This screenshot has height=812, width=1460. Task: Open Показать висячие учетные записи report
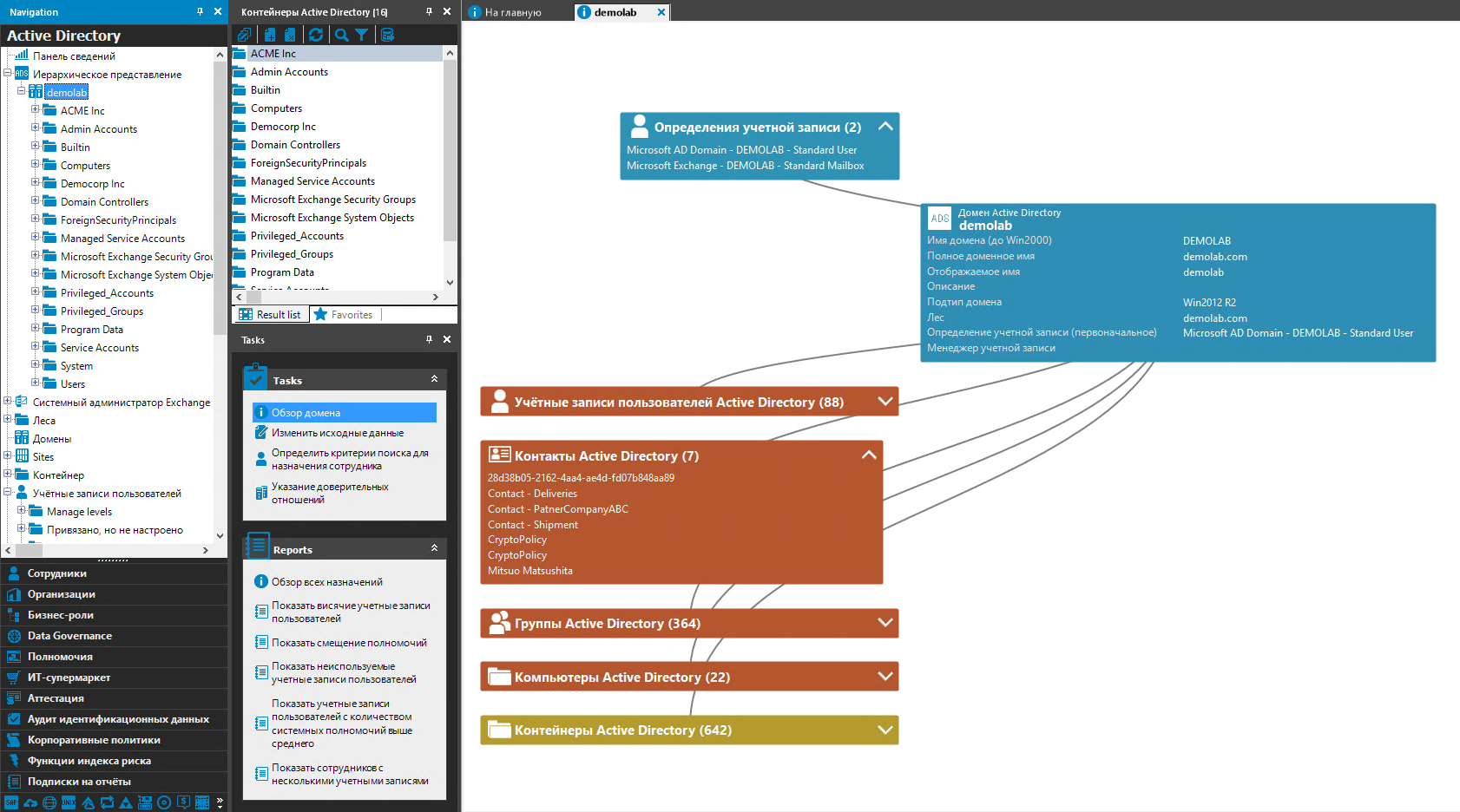(x=351, y=612)
